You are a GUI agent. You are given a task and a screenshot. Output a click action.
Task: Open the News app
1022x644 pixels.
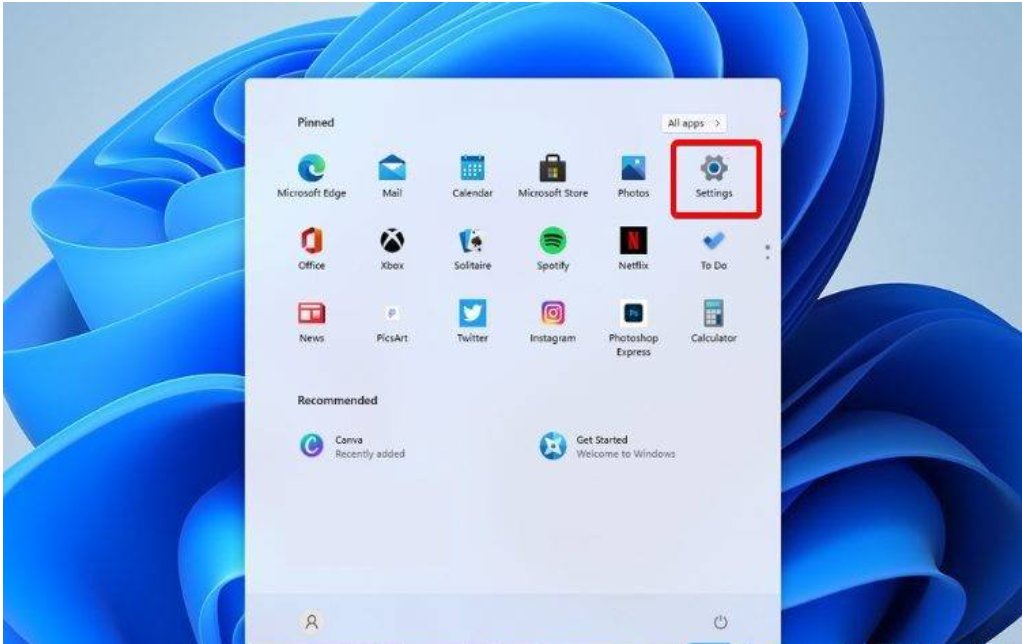(x=312, y=313)
